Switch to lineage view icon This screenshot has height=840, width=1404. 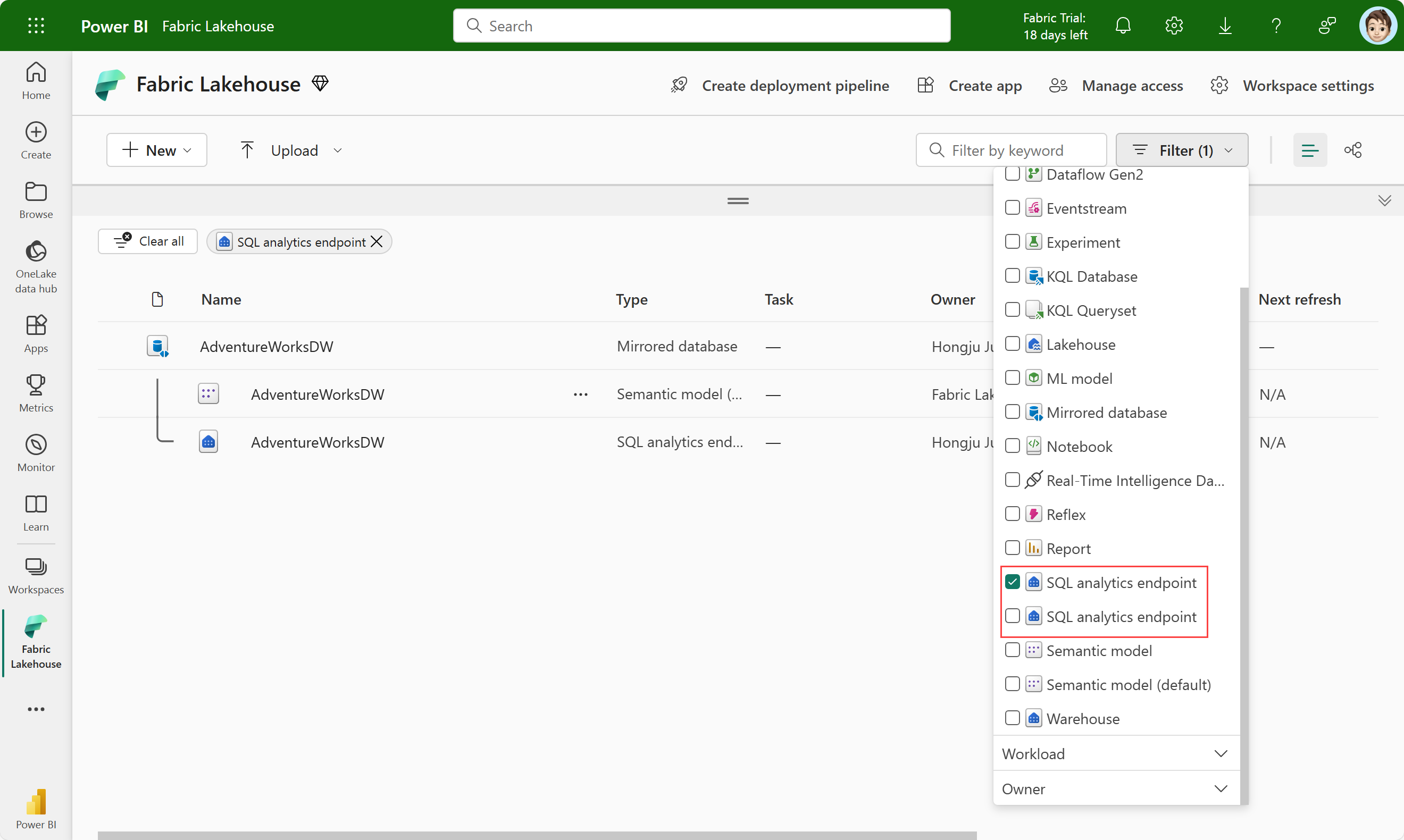coord(1353,150)
